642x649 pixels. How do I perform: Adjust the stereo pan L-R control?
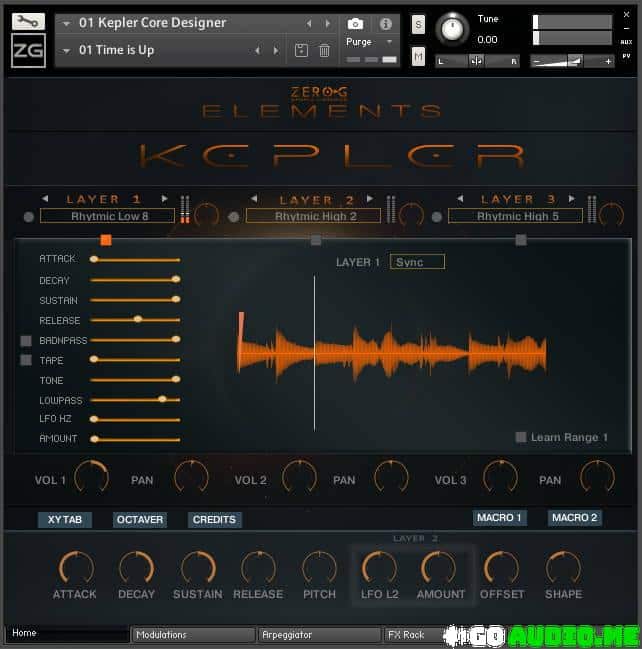[477, 61]
